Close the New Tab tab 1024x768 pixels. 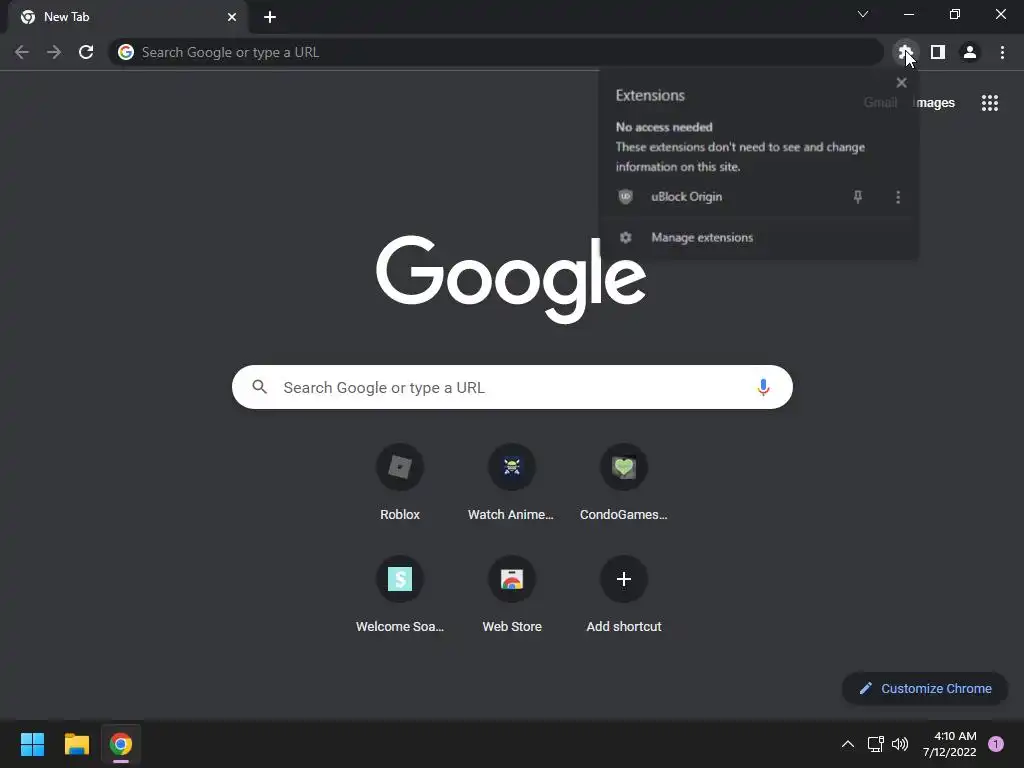pos(232,17)
